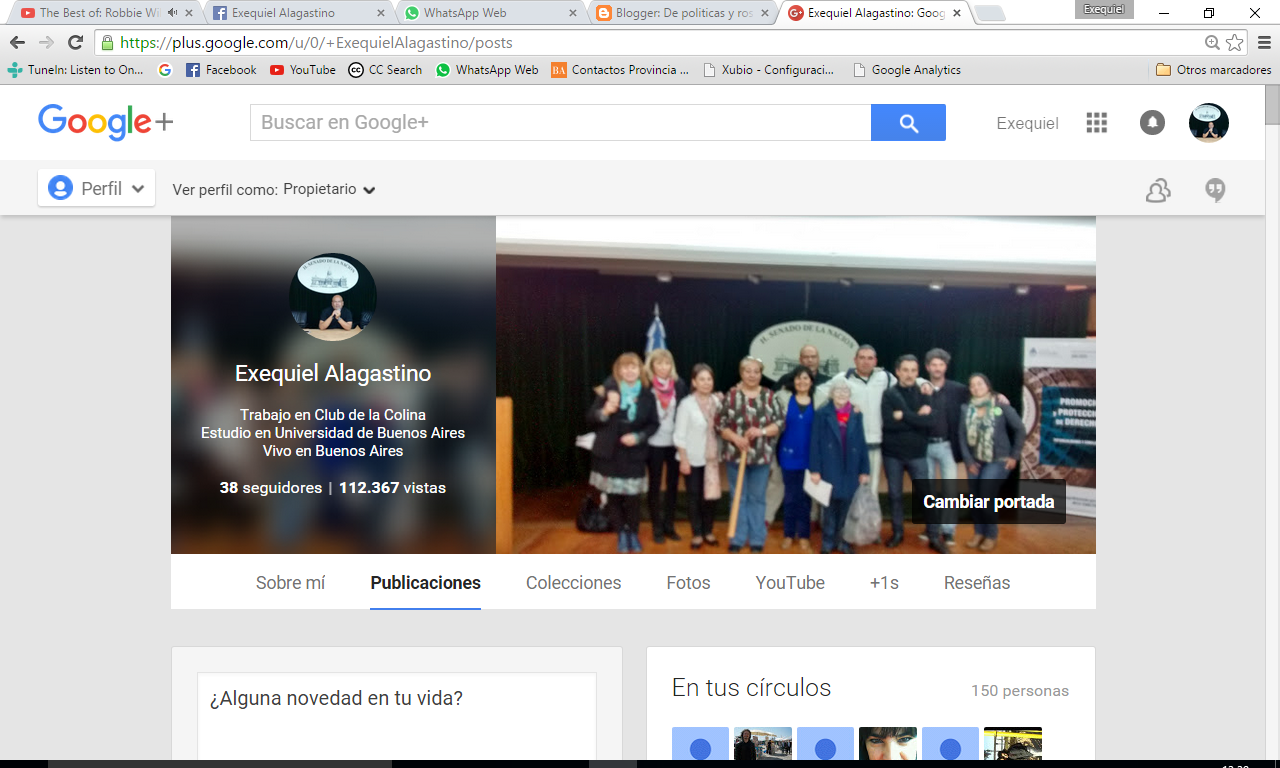Open the Chrome menu (three lines)
This screenshot has height=768, width=1280.
coord(1264,43)
